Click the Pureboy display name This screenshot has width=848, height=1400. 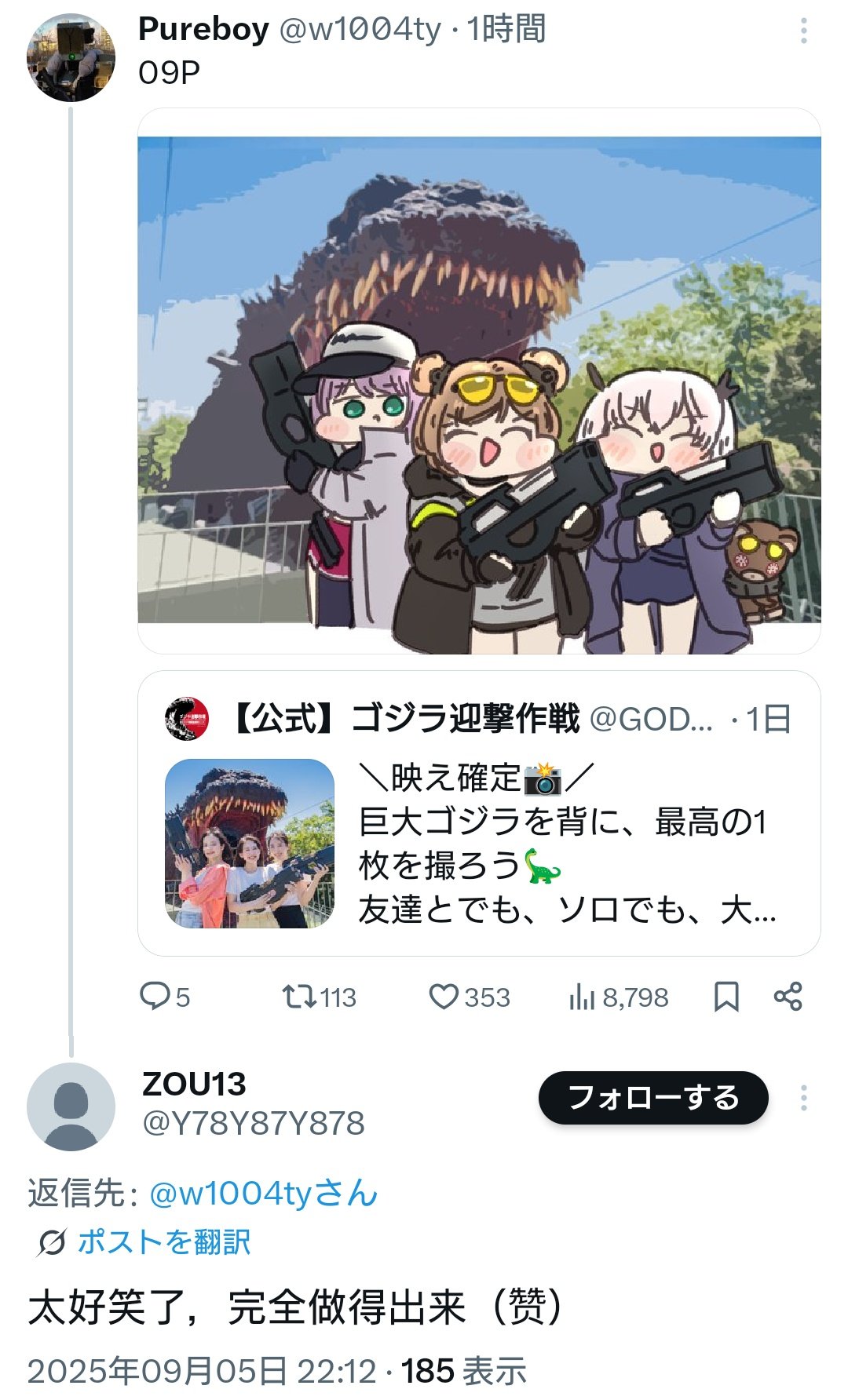pyautogui.click(x=203, y=29)
